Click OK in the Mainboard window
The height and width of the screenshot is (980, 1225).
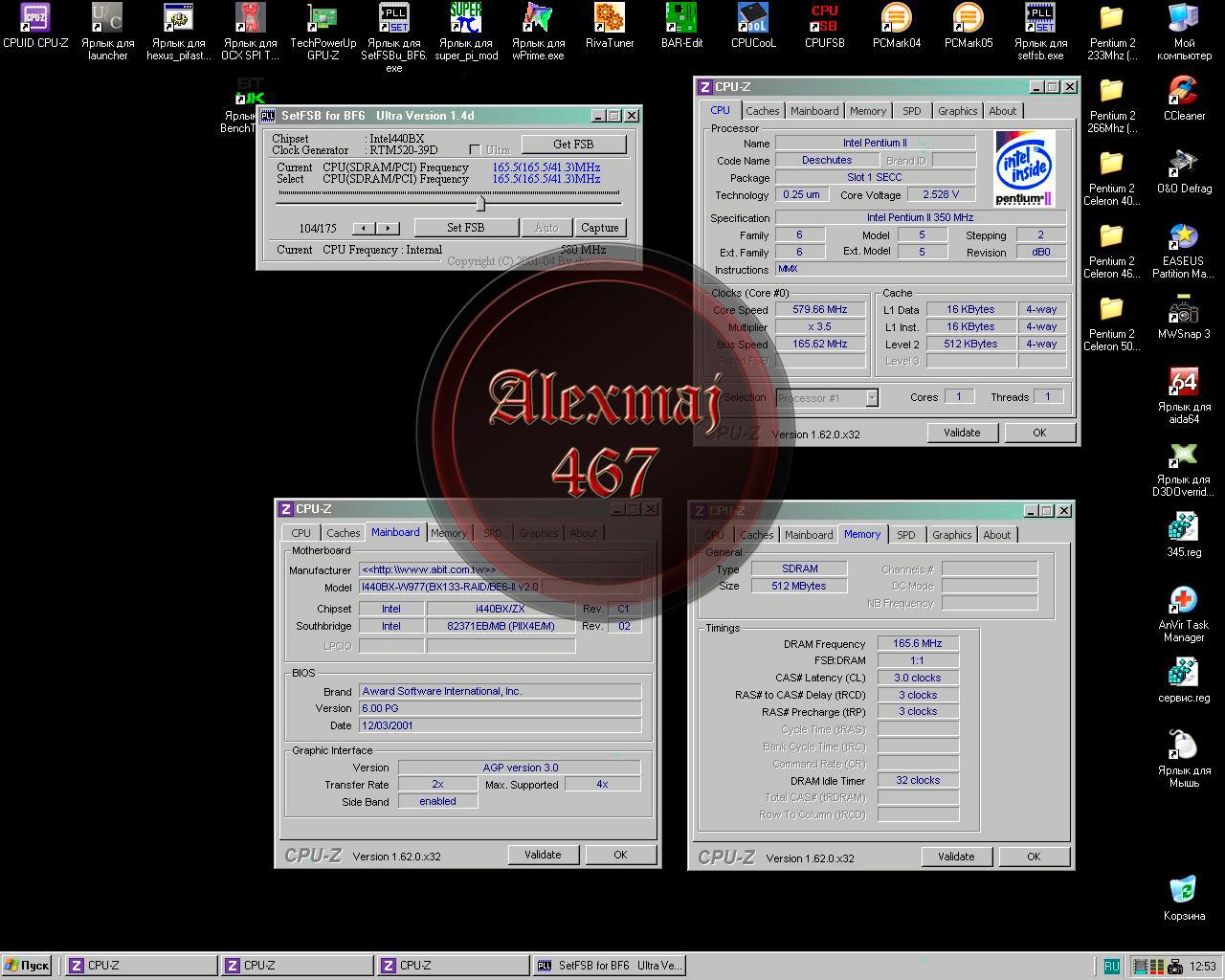click(620, 855)
